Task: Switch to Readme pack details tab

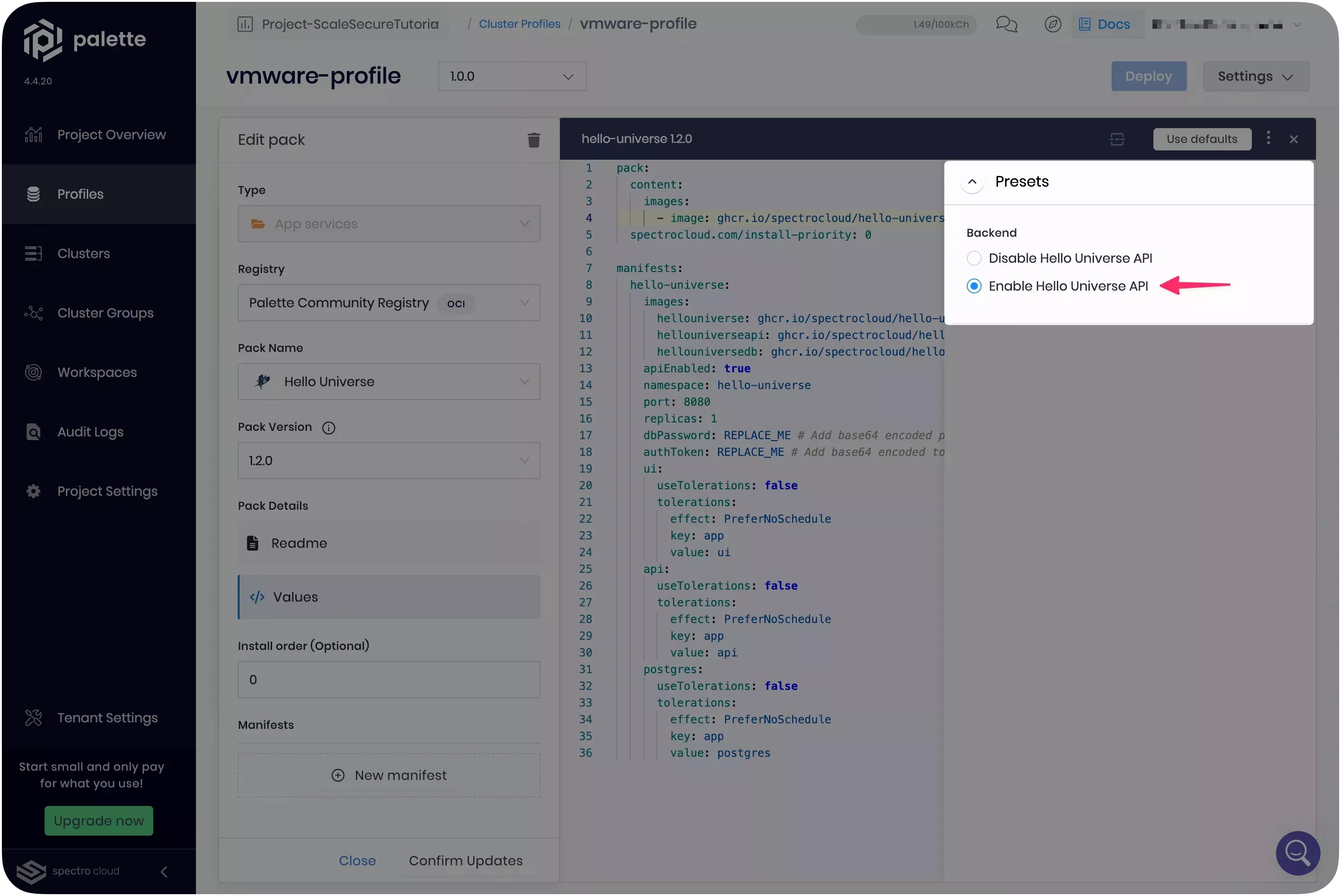Action: click(299, 544)
